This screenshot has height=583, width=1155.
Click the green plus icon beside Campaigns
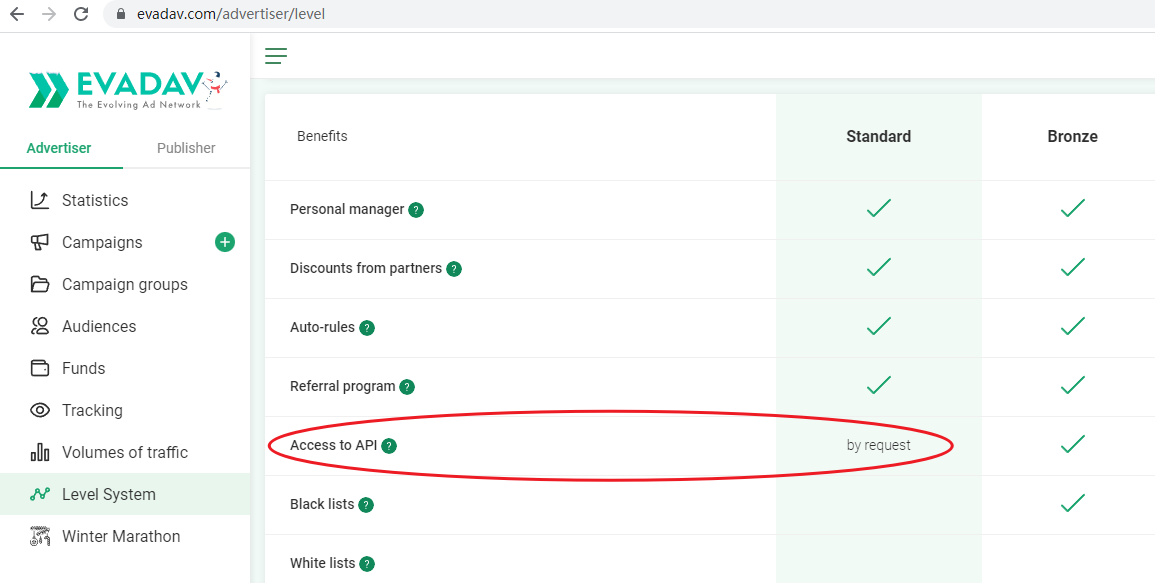225,242
